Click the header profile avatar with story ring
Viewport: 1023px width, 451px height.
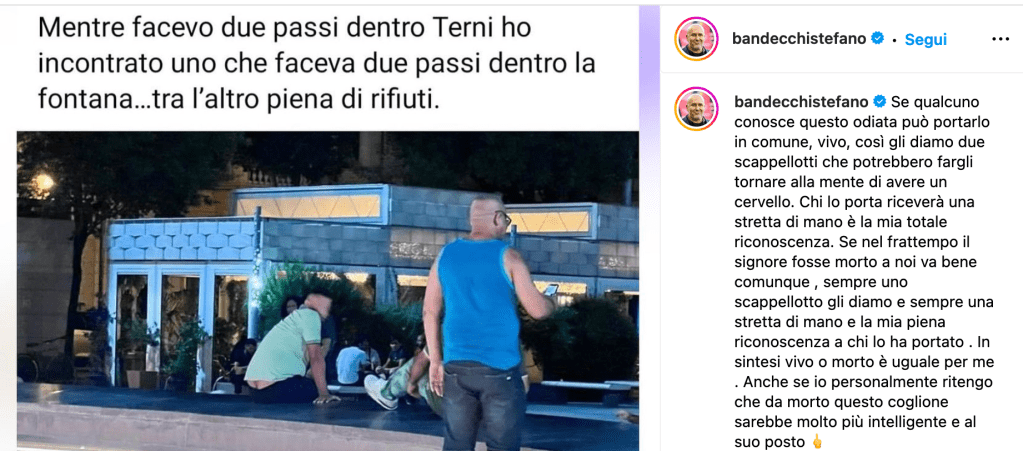pos(696,39)
